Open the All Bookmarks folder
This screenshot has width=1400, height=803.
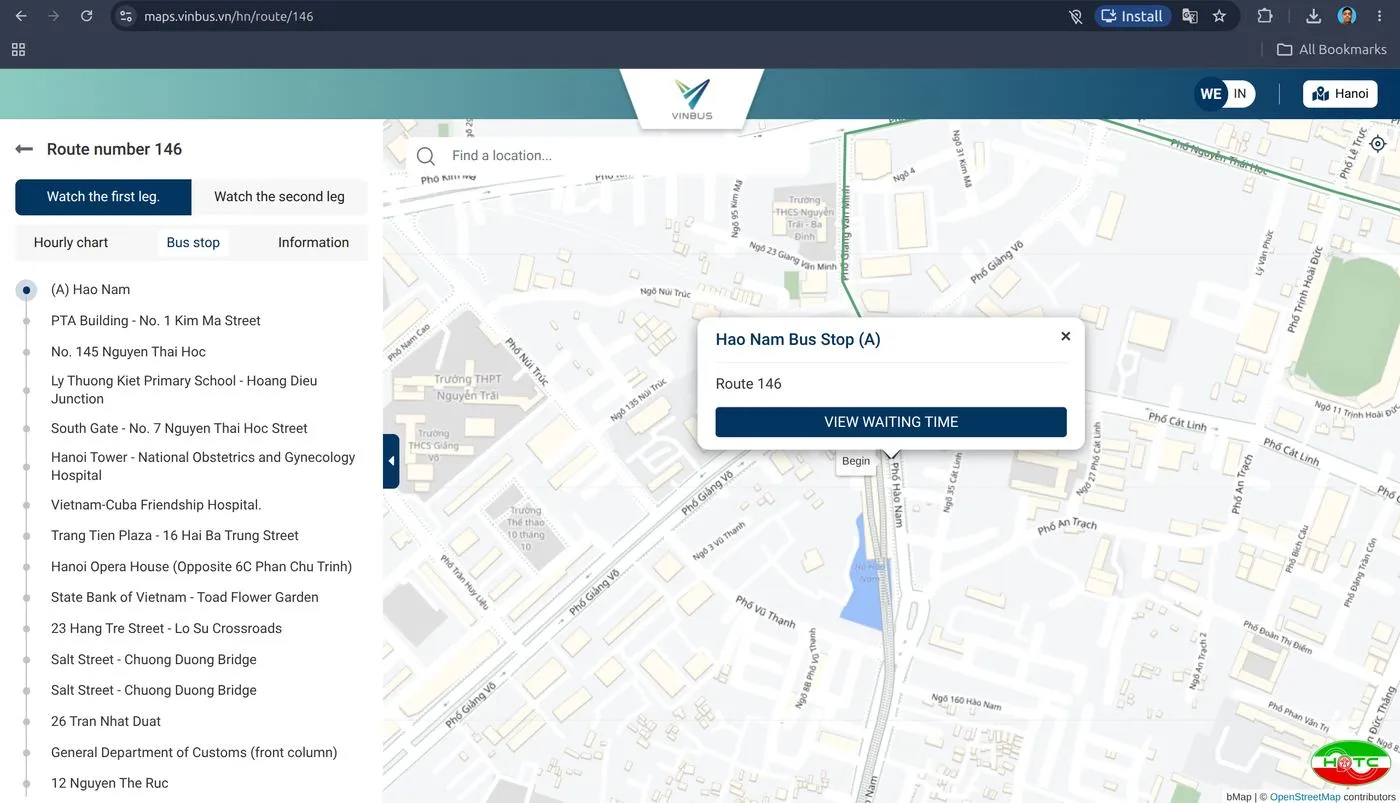click(1332, 49)
